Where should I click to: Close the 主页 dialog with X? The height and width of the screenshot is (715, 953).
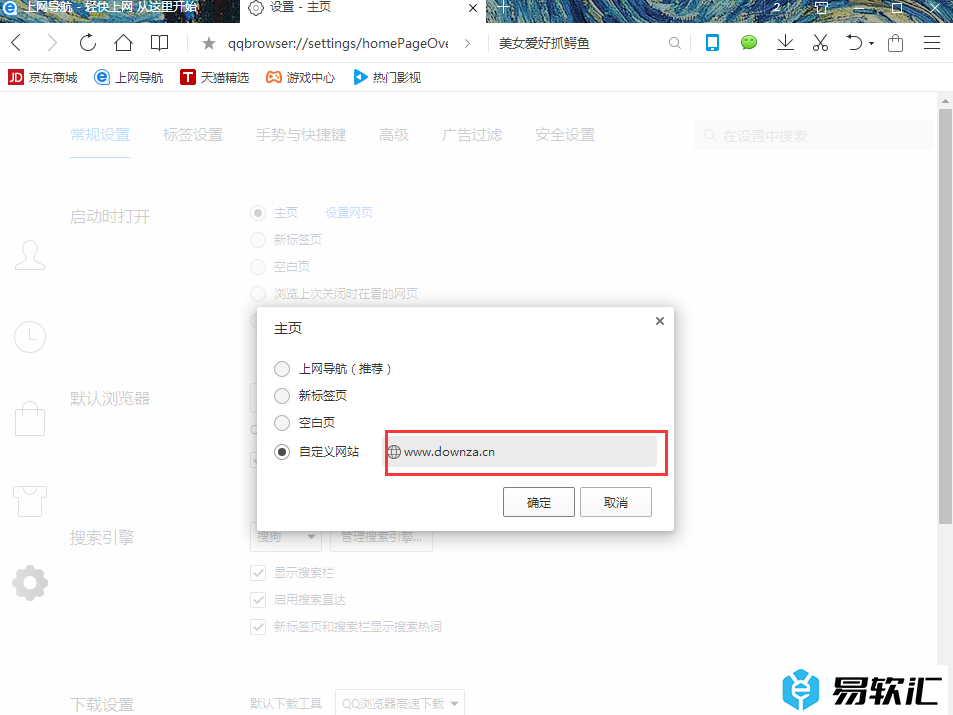(x=659, y=321)
